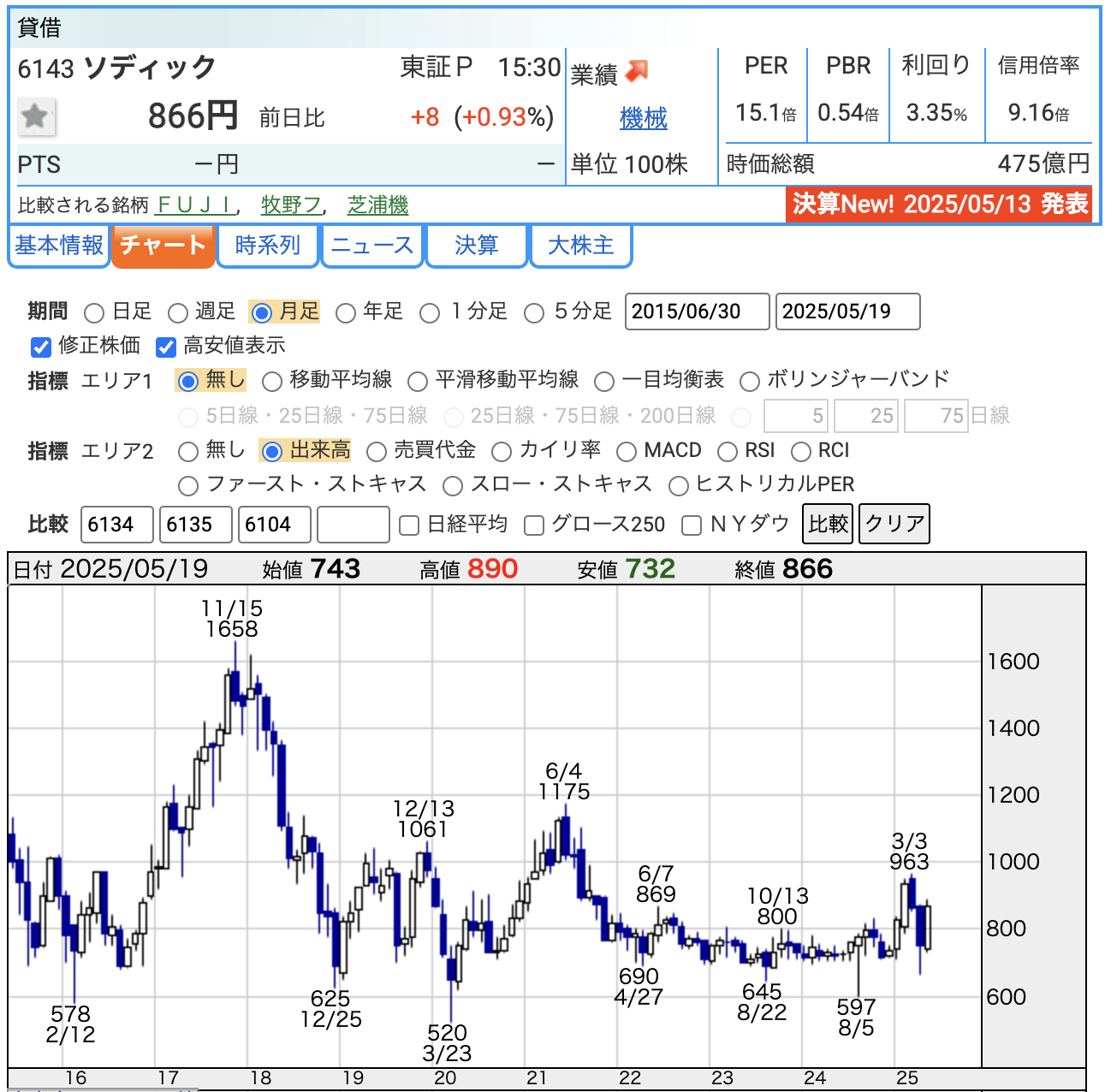Screen dimensions: 1111x1092
Task: Click the 業績 upward arrow icon
Action: (636, 72)
